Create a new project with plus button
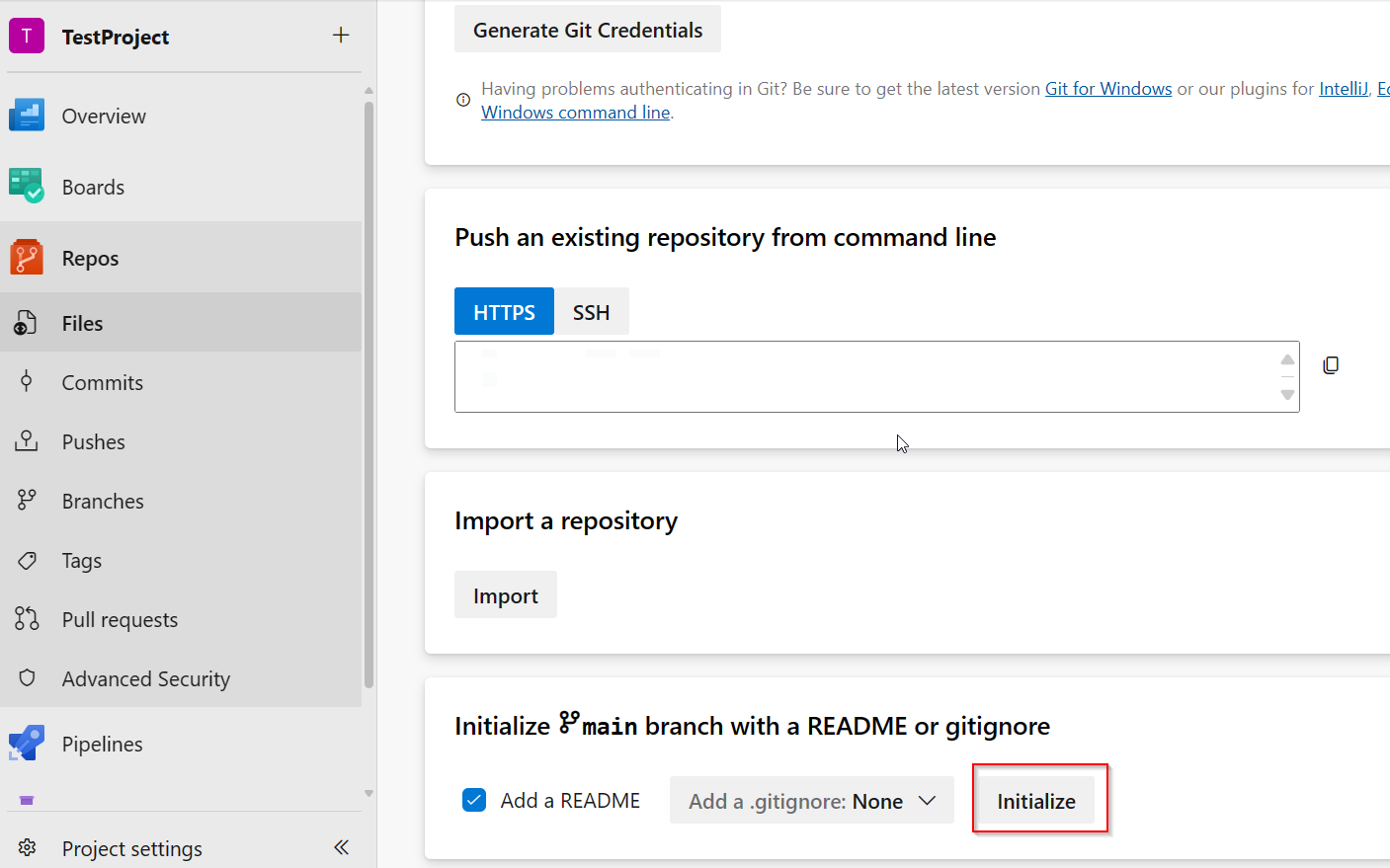 pos(340,35)
